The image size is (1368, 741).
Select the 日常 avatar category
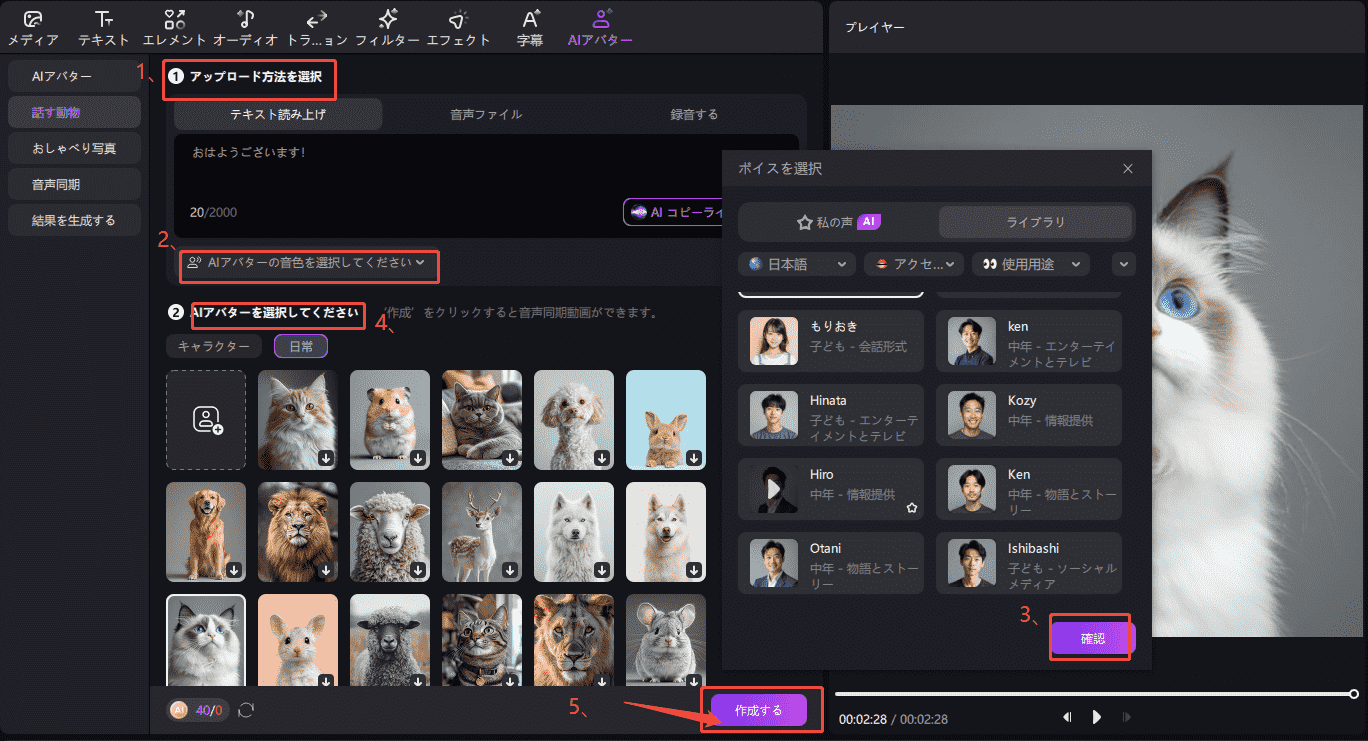[300, 345]
